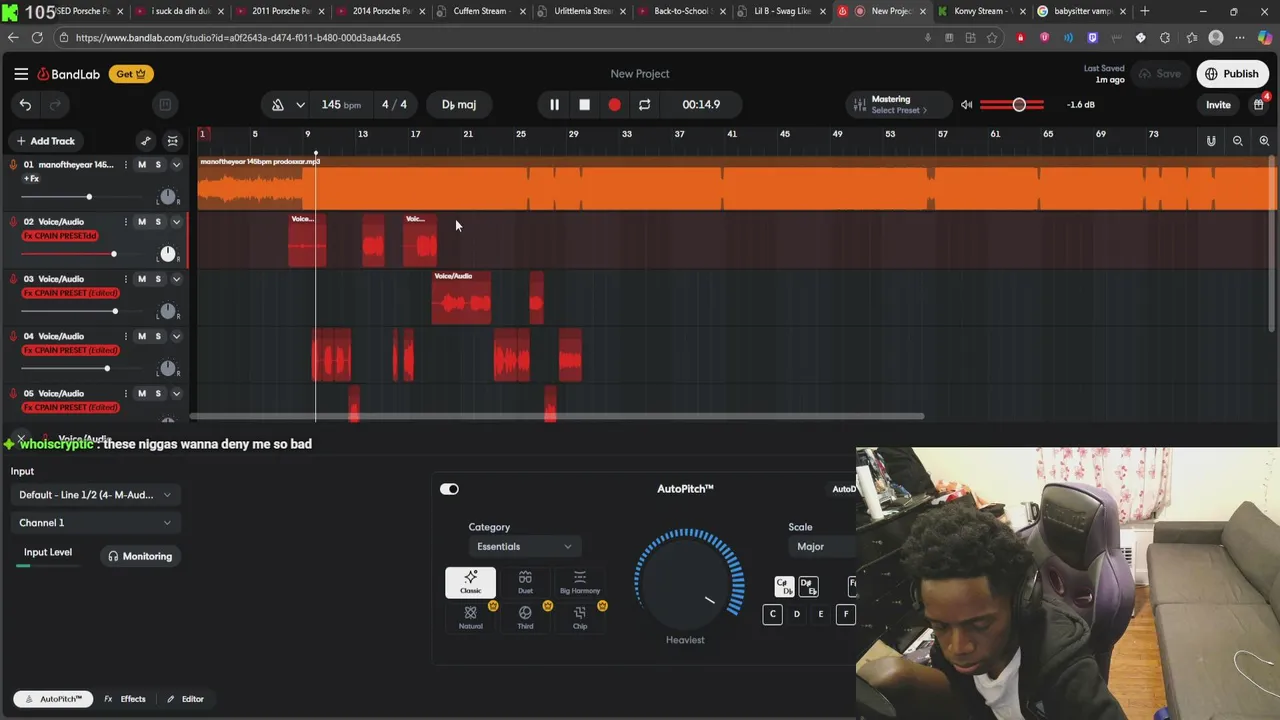
Task: Click the Publish button
Action: pyautogui.click(x=1232, y=74)
